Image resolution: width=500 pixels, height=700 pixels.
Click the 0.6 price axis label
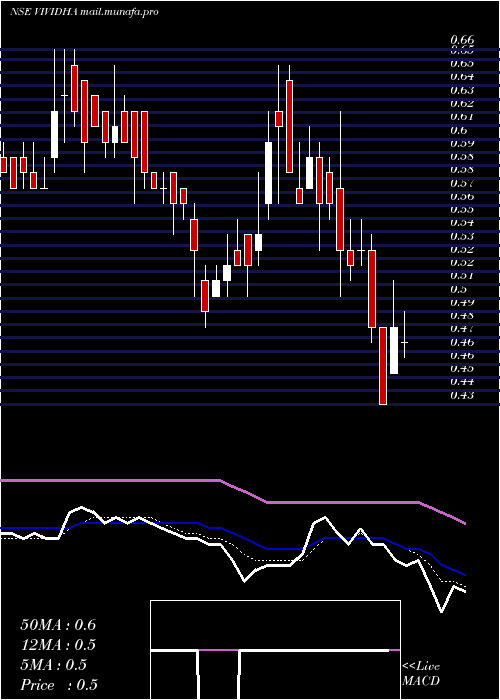coord(458,130)
